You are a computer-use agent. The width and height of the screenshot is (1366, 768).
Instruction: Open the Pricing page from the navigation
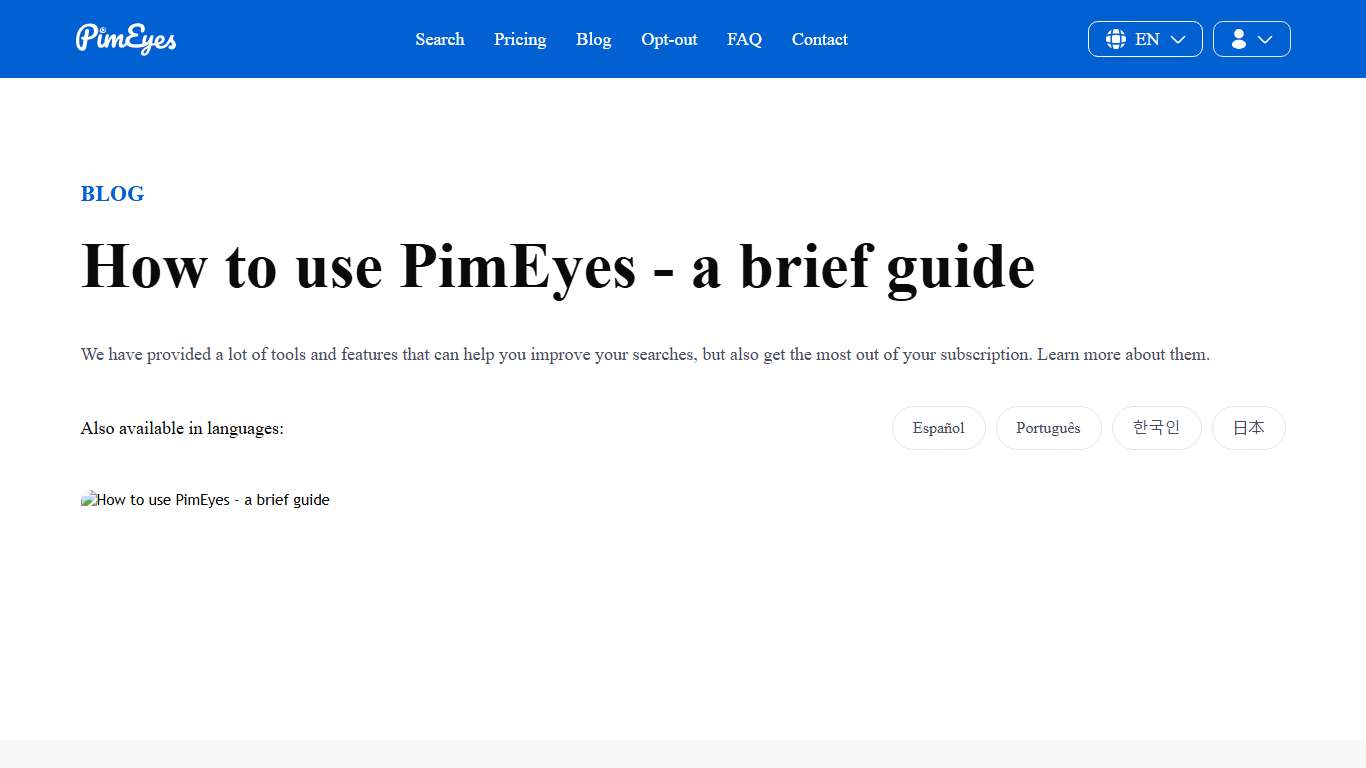click(519, 39)
